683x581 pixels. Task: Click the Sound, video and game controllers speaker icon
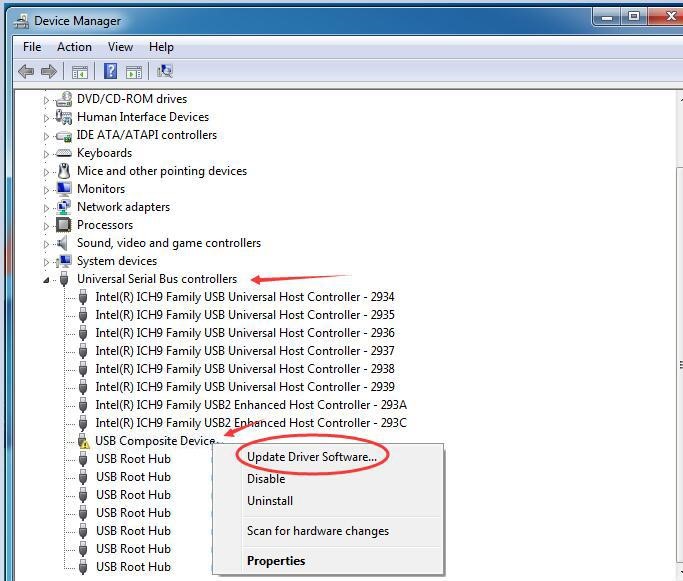tap(63, 243)
